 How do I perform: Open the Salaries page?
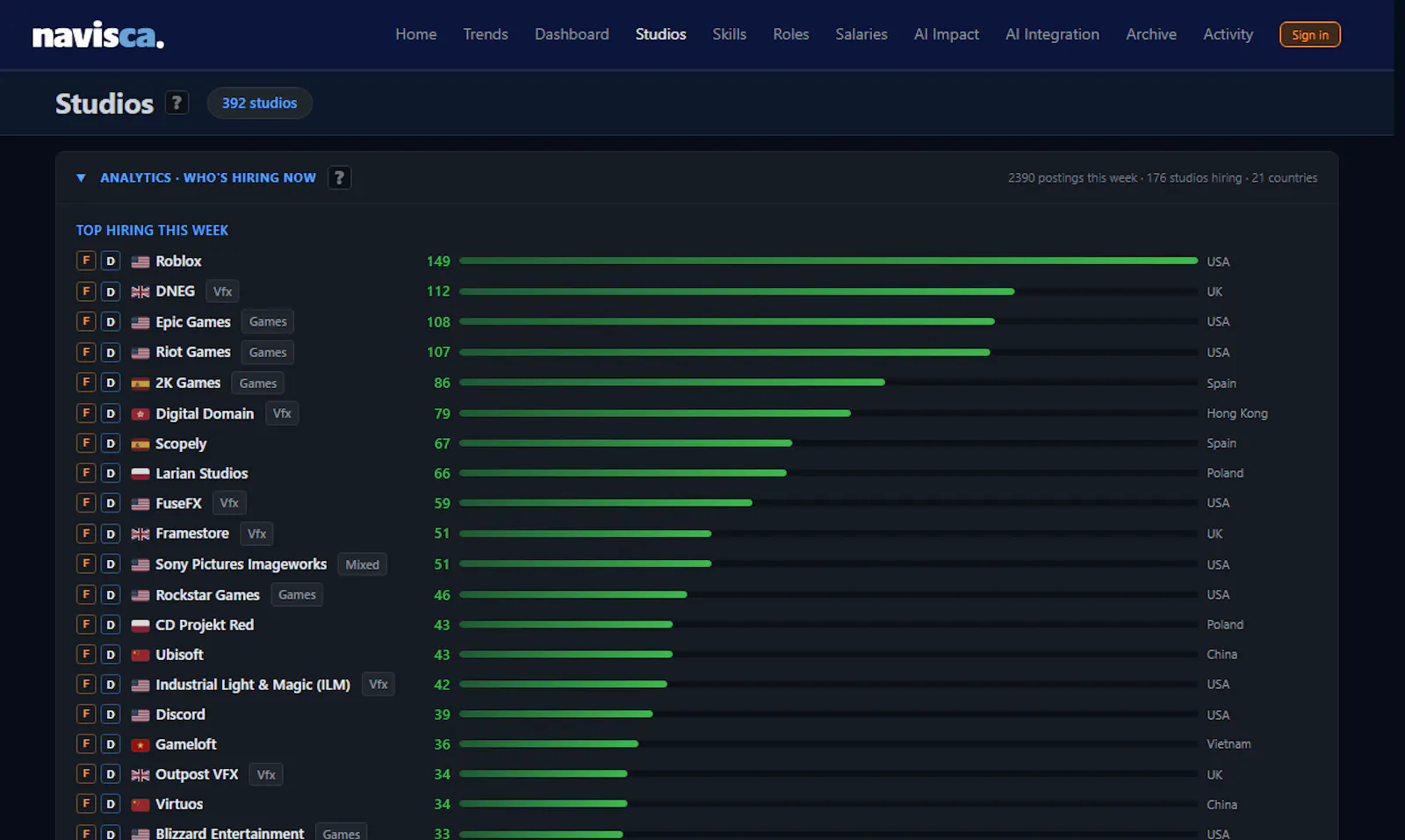tap(861, 34)
